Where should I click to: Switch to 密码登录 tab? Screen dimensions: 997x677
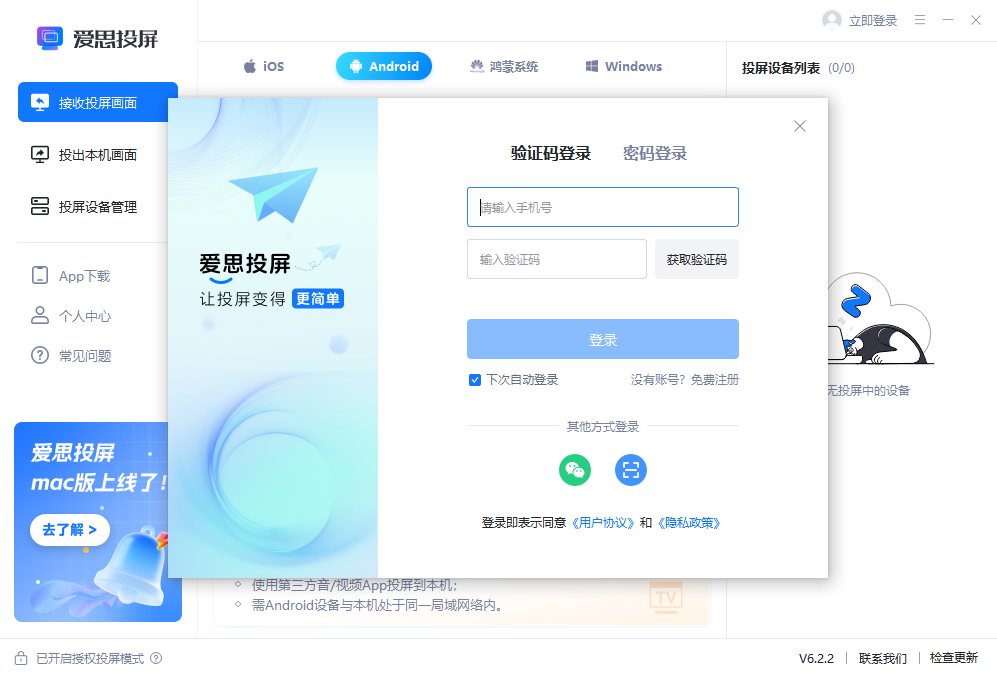click(655, 153)
